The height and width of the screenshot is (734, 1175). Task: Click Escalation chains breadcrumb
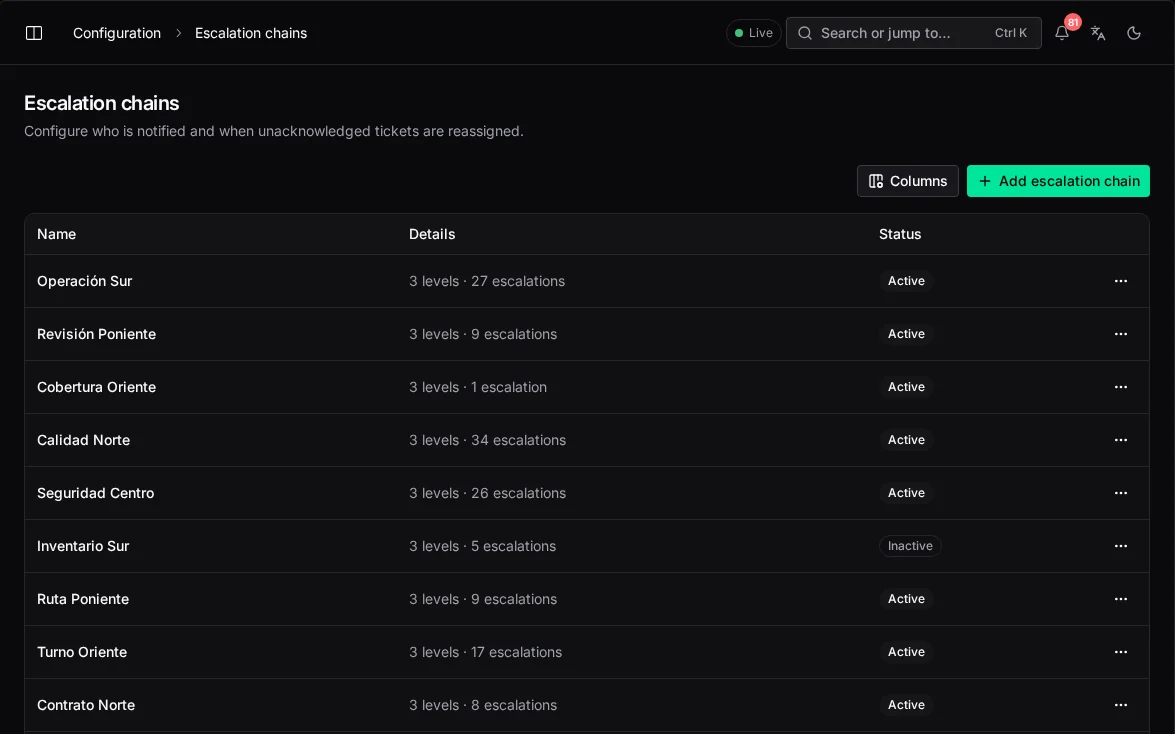(x=251, y=33)
